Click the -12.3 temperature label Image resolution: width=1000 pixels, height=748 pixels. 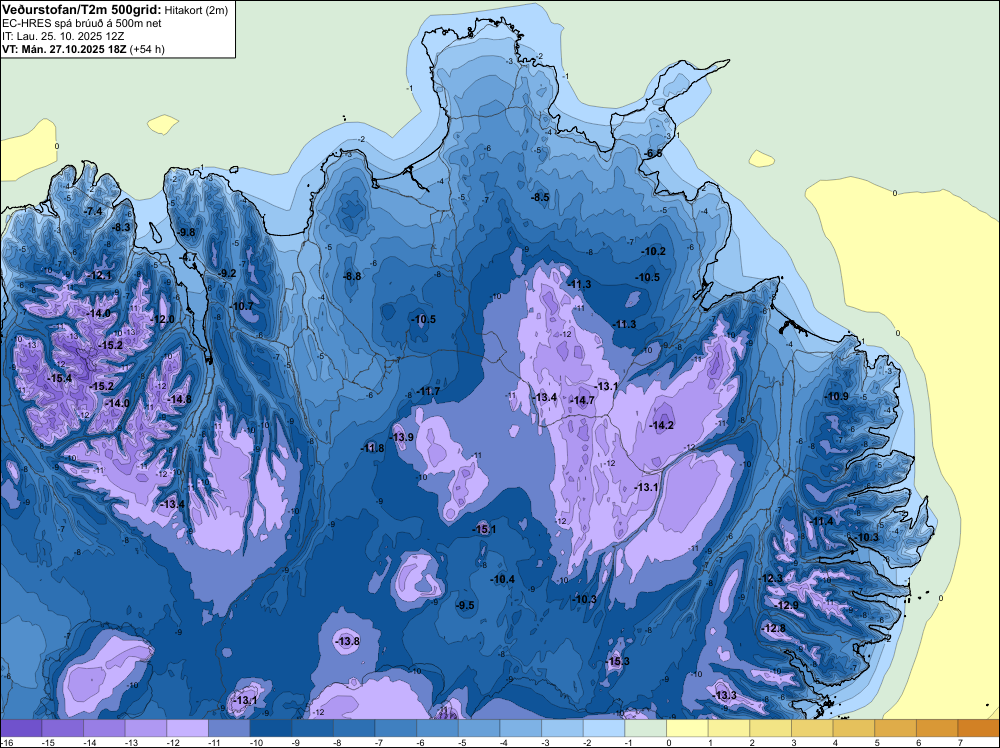coord(770,578)
